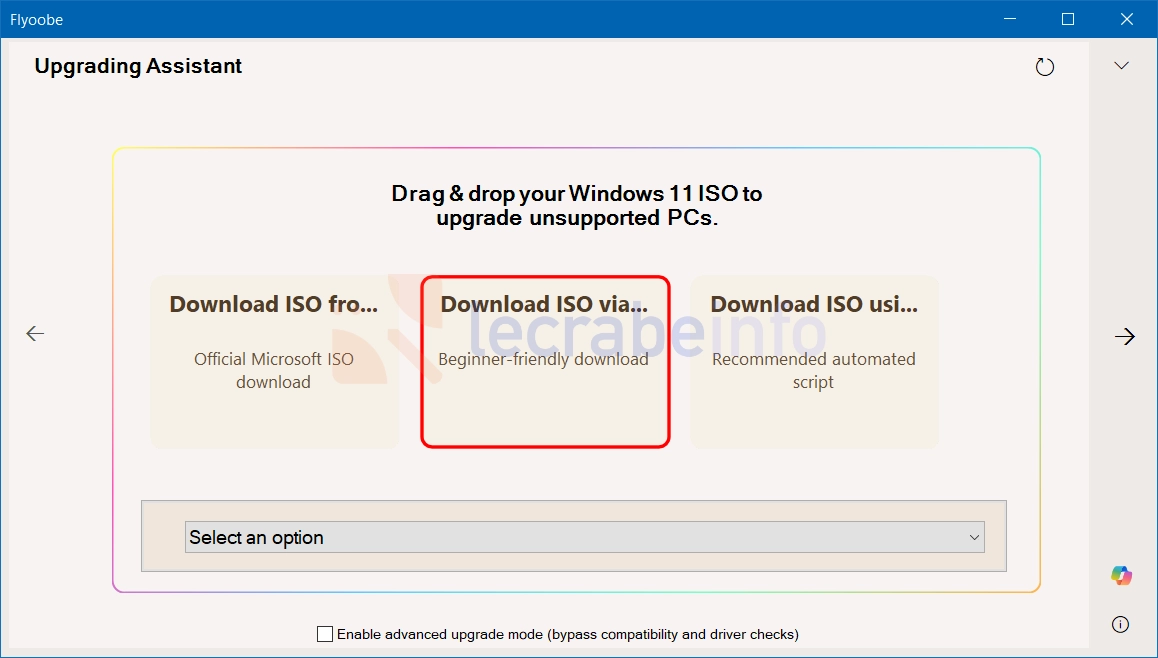Screen dimensions: 1158x658
Task: Minimize the Flyoobe window
Action: (x=1010, y=19)
